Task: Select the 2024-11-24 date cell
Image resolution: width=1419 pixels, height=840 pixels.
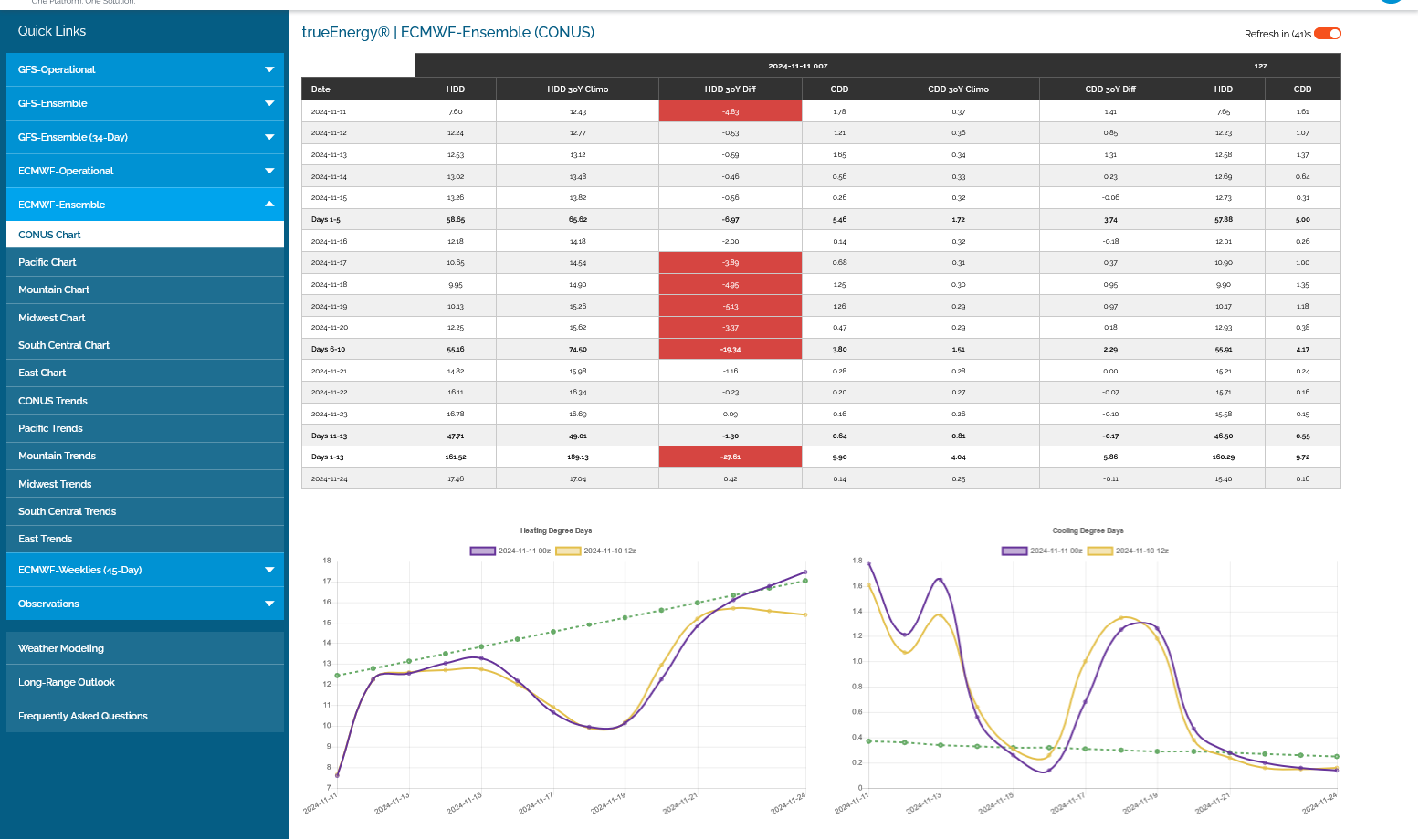Action: [x=358, y=478]
